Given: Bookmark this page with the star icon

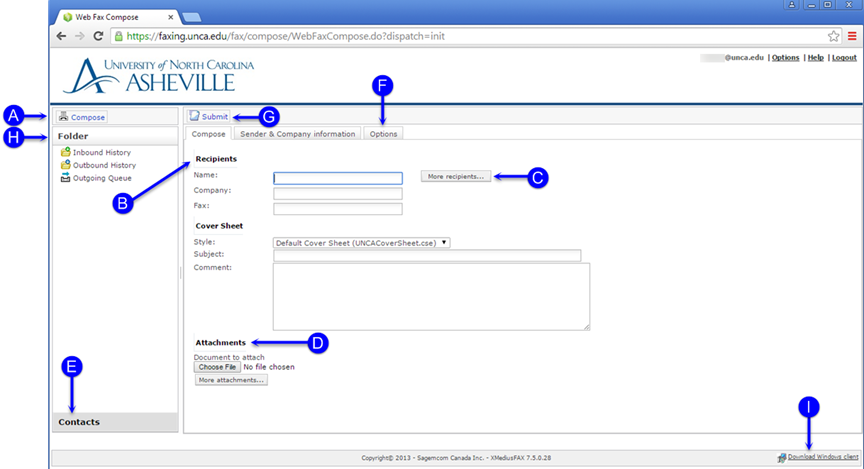Looking at the screenshot, I should click(833, 36).
